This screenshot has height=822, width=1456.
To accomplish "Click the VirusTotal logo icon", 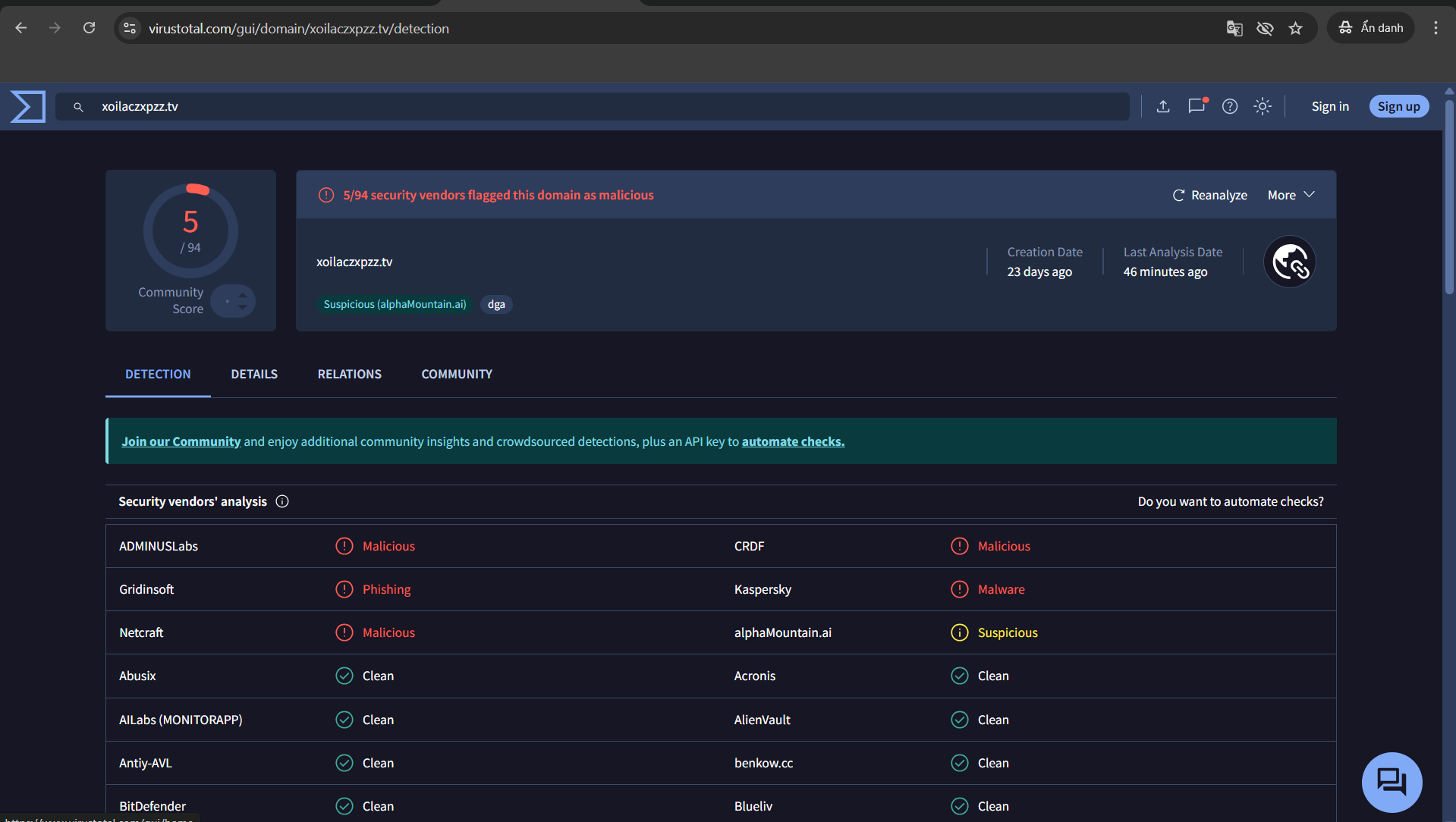I will pos(28,106).
